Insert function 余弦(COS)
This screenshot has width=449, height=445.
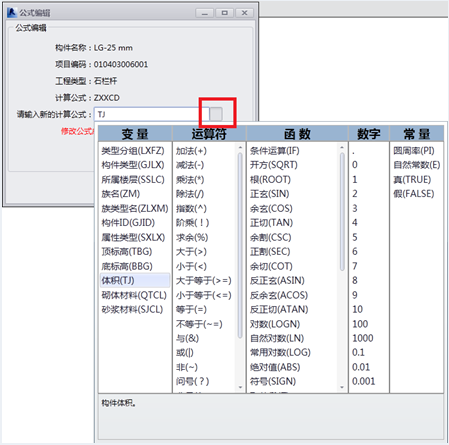tap(271, 208)
